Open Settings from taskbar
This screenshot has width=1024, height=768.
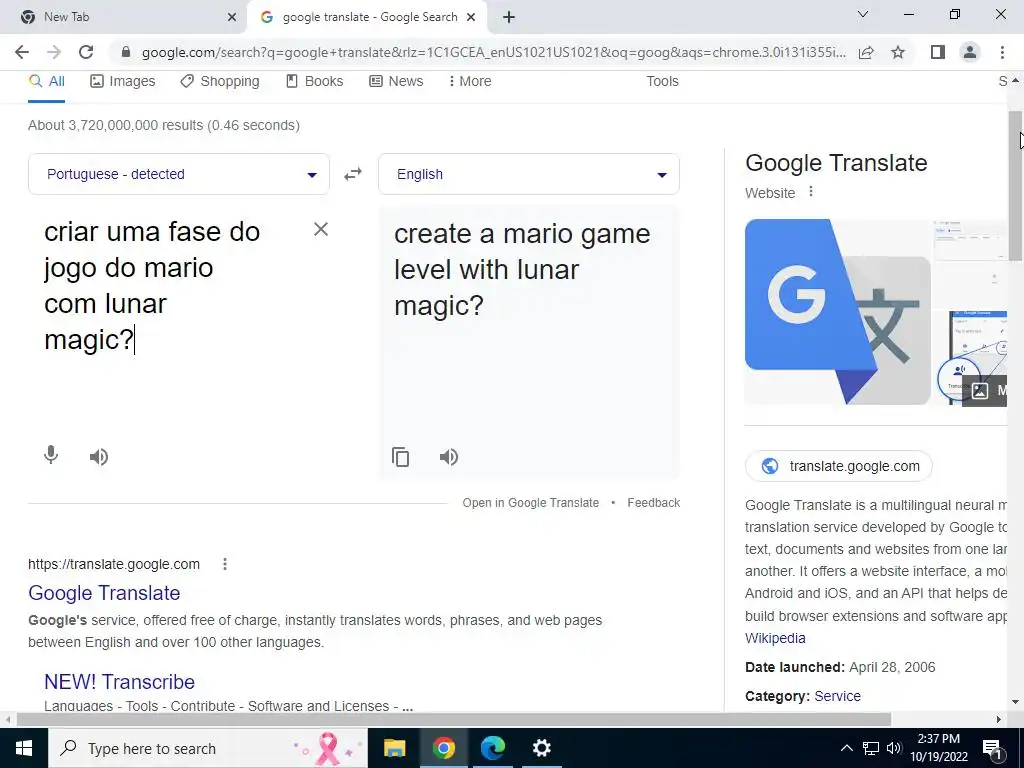(541, 748)
